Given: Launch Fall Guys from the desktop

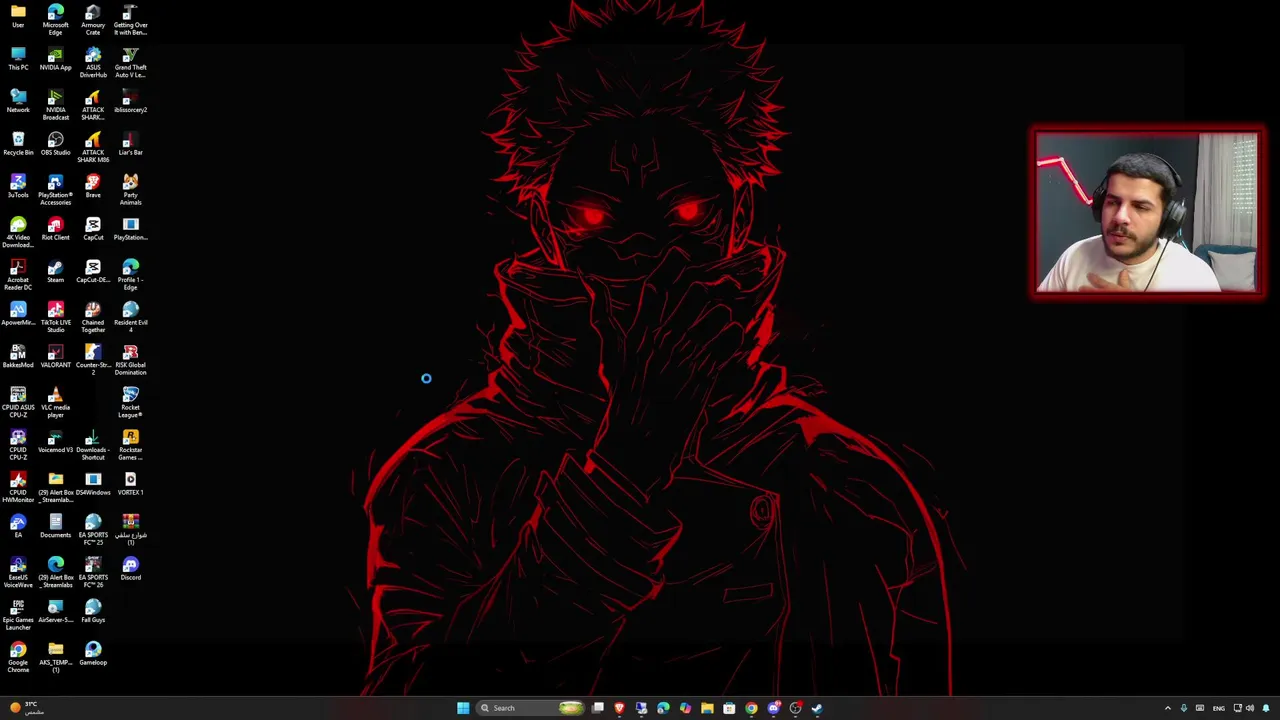Looking at the screenshot, I should click(93, 611).
